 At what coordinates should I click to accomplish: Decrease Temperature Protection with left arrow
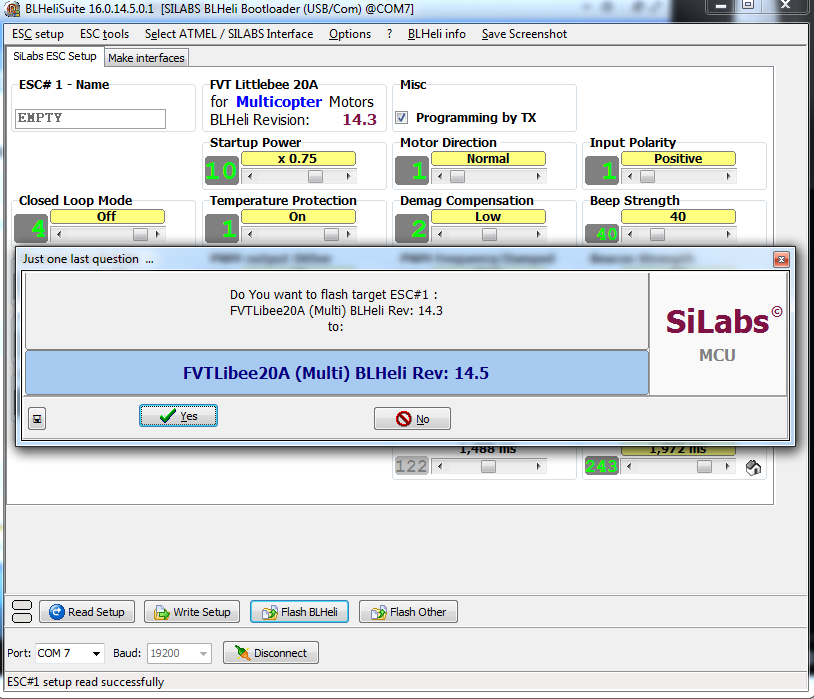pyautogui.click(x=250, y=234)
